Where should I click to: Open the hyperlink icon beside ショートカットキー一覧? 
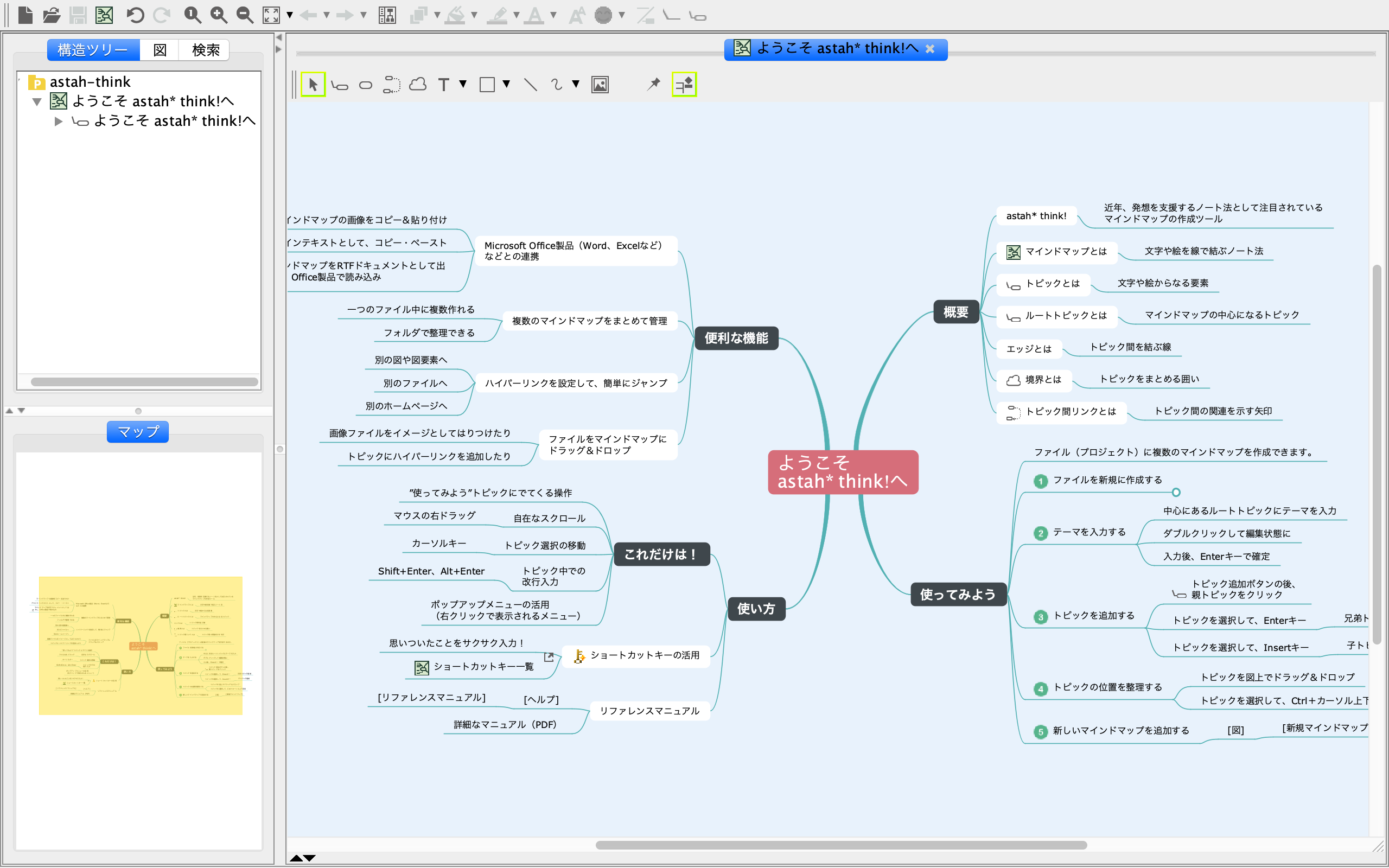[x=549, y=657]
